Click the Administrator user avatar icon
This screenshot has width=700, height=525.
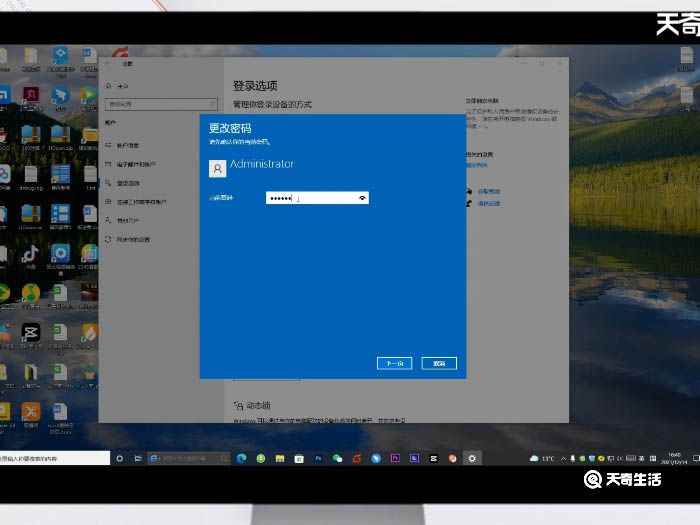tap(217, 169)
